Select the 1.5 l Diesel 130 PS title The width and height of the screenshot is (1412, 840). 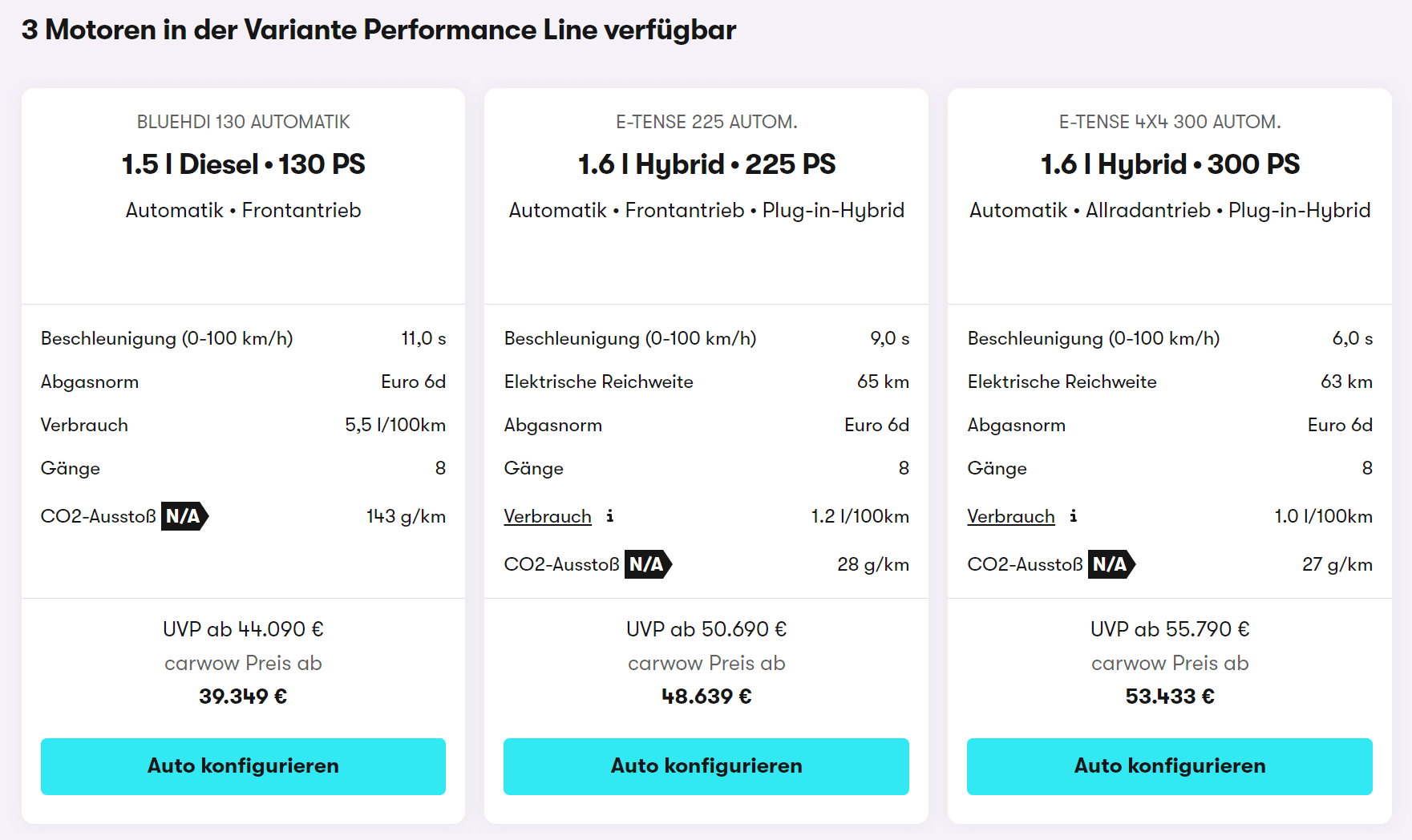click(243, 164)
